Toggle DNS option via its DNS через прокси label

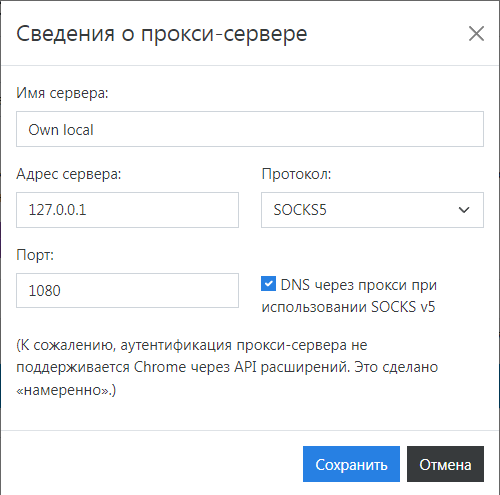359,285
